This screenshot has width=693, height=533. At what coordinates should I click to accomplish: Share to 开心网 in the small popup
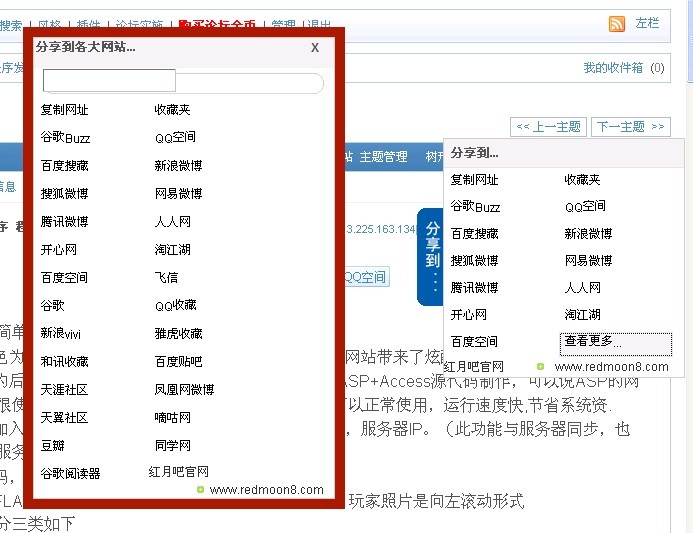(x=468, y=315)
